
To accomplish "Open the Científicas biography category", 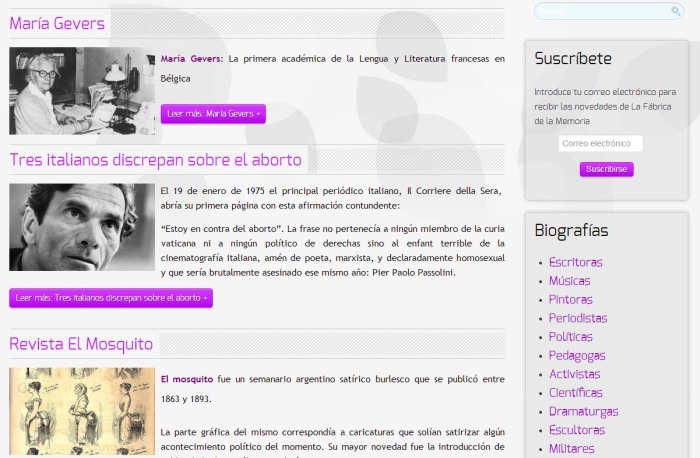I will (575, 393).
